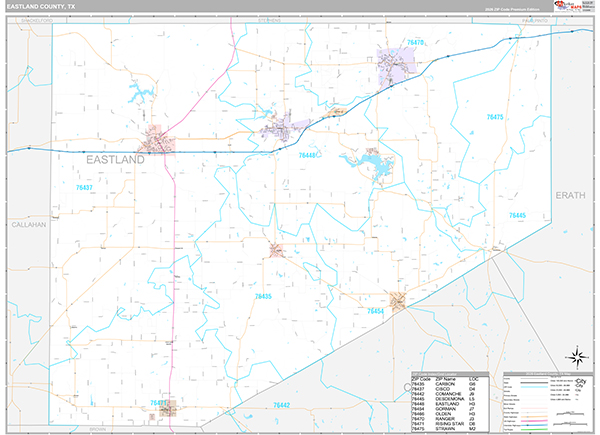Select the ERATH neighboring county label
The height and width of the screenshot is (435, 600).
coord(570,195)
